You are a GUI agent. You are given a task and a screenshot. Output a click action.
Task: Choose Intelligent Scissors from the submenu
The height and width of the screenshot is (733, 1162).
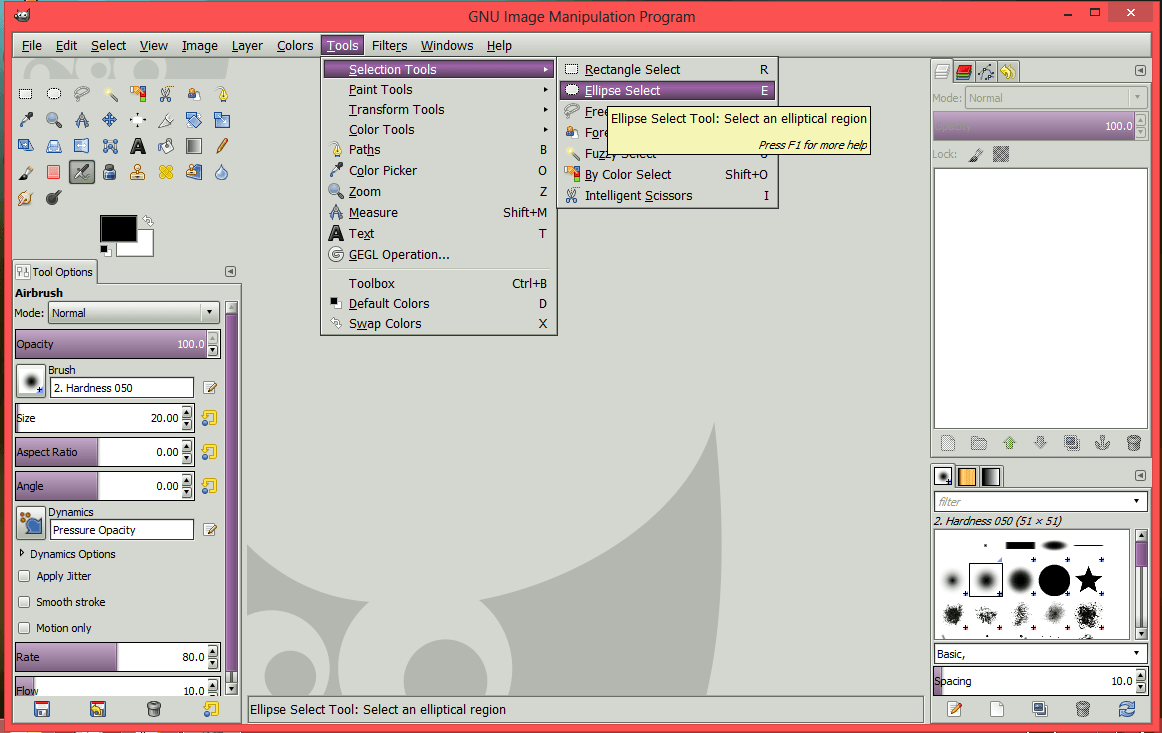[x=667, y=196]
